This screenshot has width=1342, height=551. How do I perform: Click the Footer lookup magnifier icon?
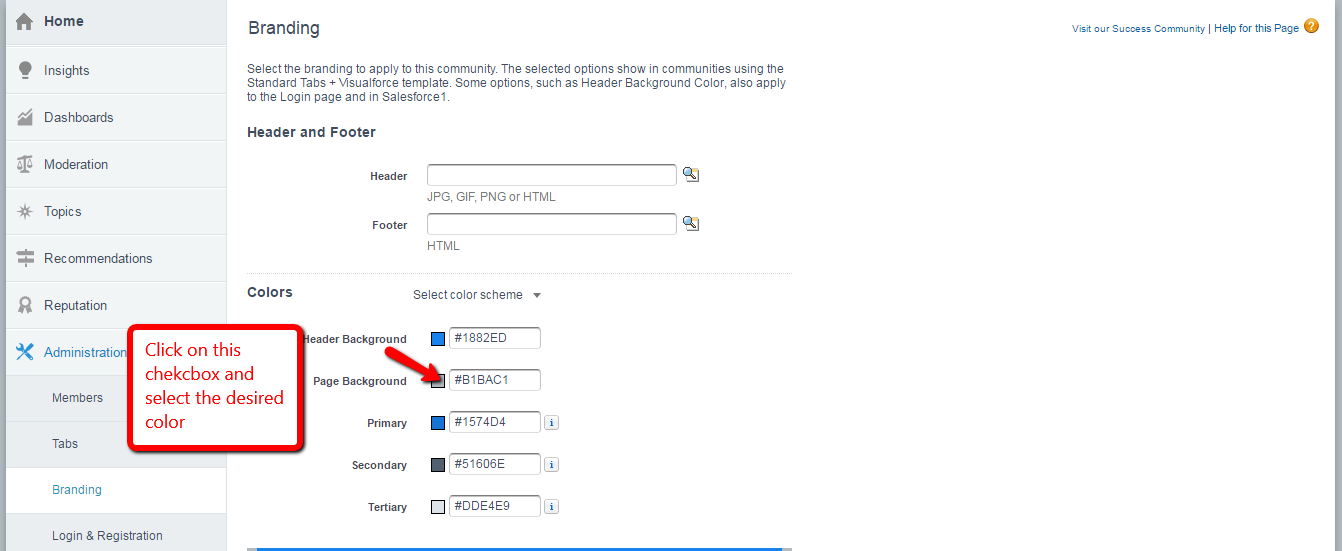click(690, 224)
